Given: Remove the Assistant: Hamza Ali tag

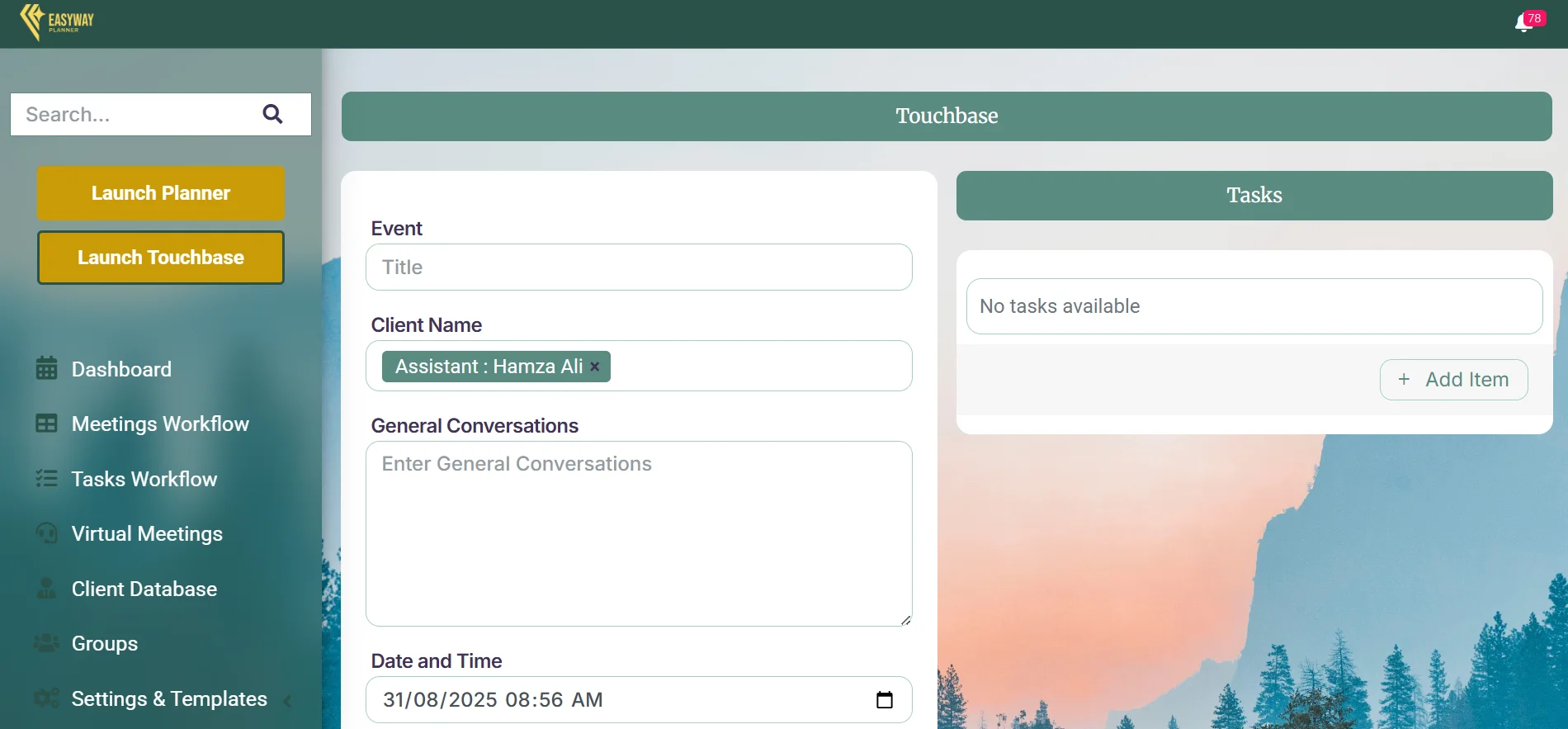Looking at the screenshot, I should pyautogui.click(x=594, y=367).
